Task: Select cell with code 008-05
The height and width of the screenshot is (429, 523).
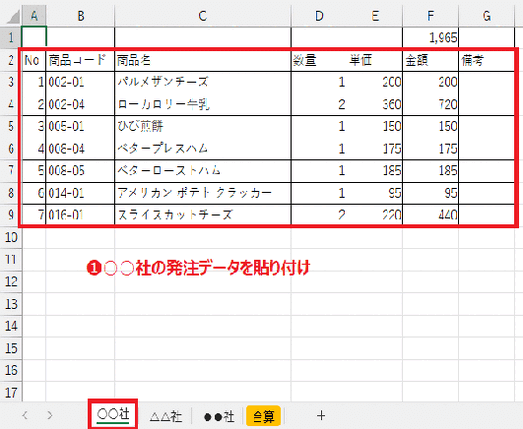Action: pyautogui.click(x=80, y=171)
